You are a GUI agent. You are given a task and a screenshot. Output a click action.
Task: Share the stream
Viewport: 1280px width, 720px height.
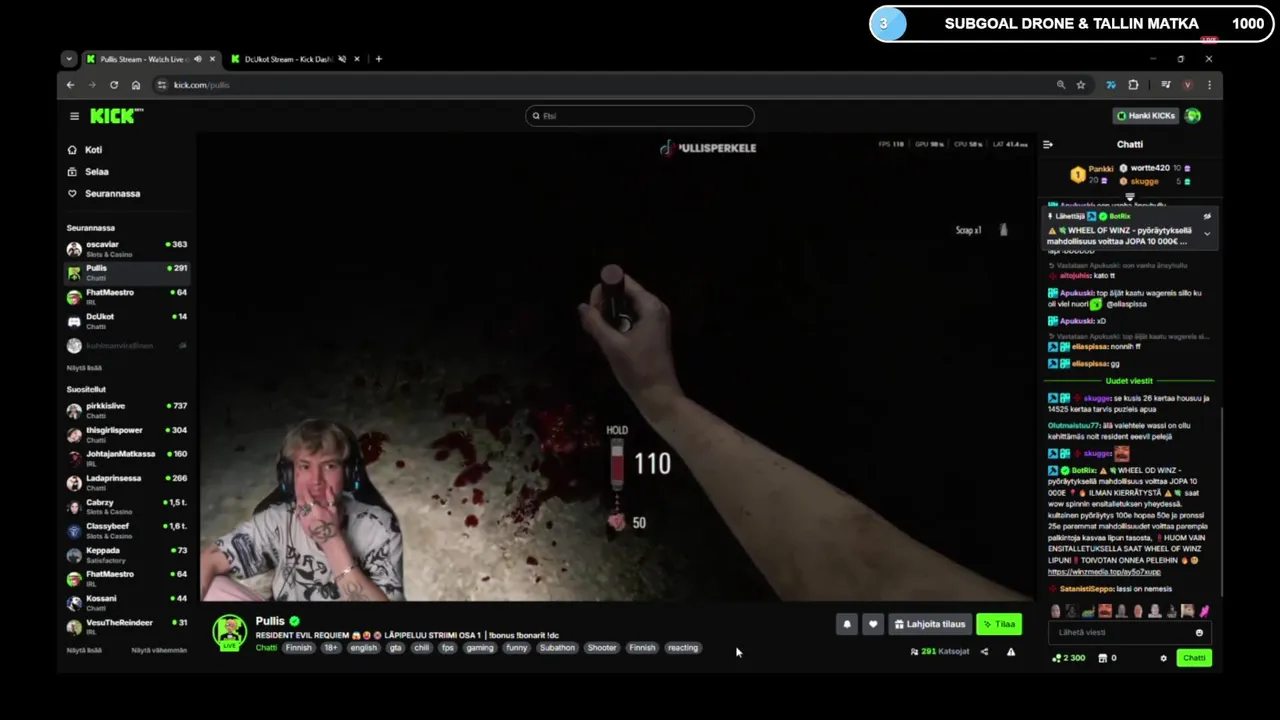tap(984, 652)
